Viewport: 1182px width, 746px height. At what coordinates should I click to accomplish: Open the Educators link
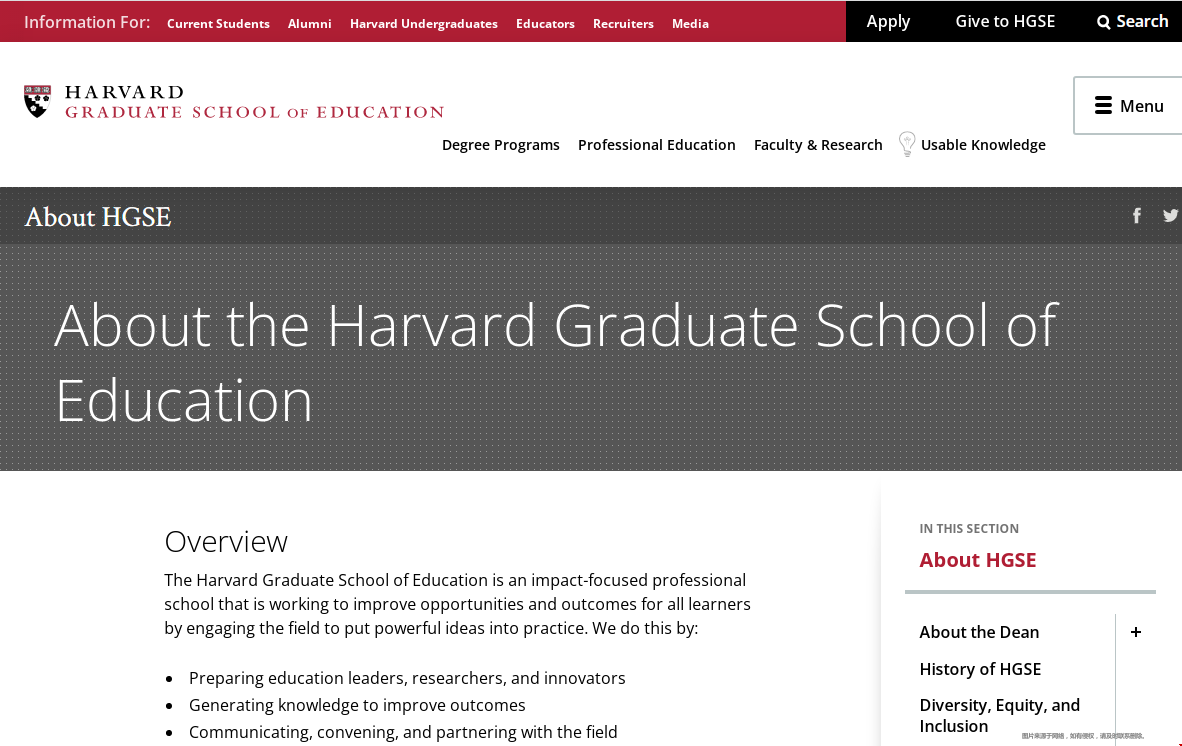(545, 23)
